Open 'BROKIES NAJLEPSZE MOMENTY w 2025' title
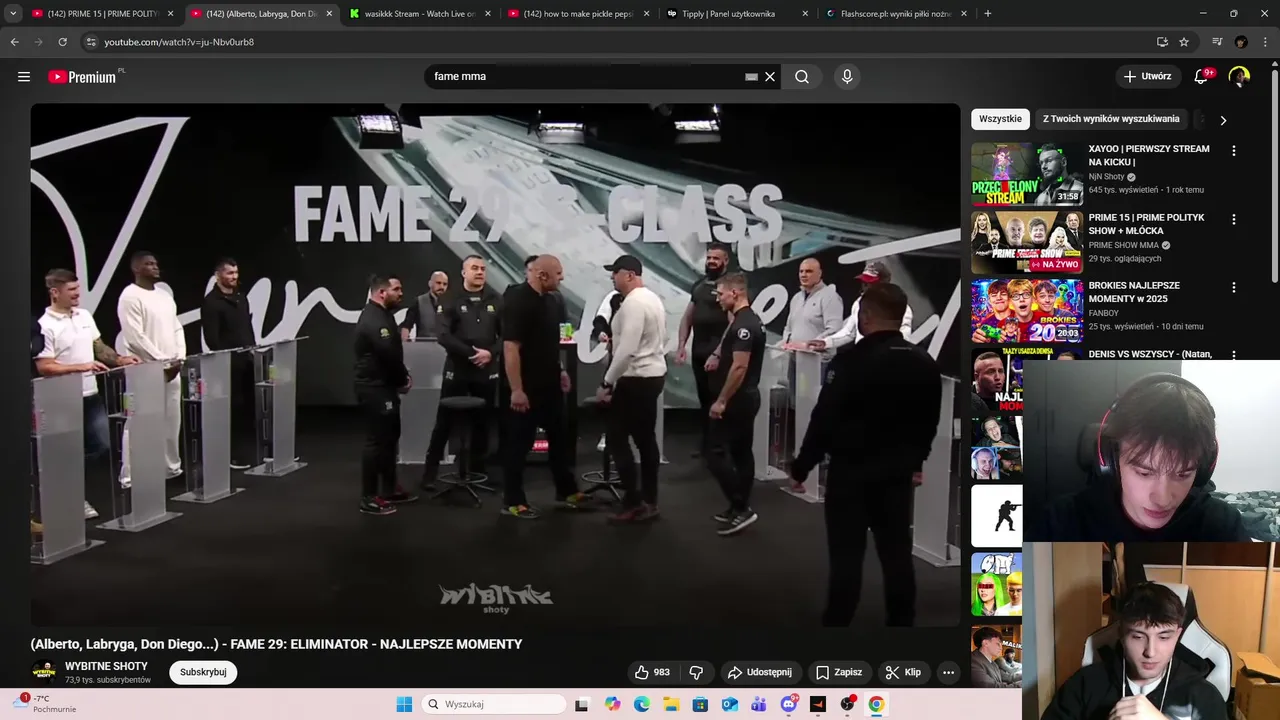Screen dimensions: 1280x720 click(1134, 292)
